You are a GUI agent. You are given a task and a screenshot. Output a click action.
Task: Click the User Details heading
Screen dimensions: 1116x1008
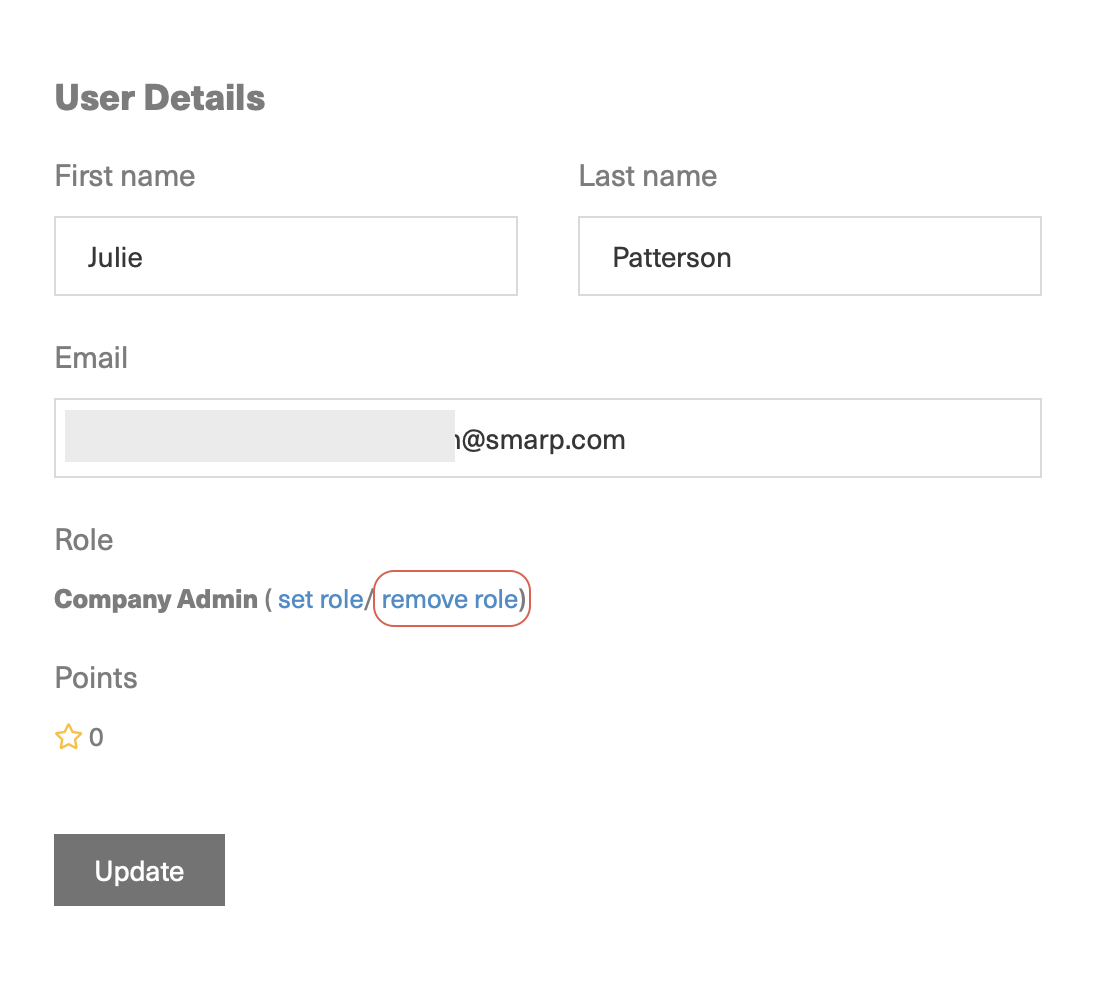coord(160,98)
